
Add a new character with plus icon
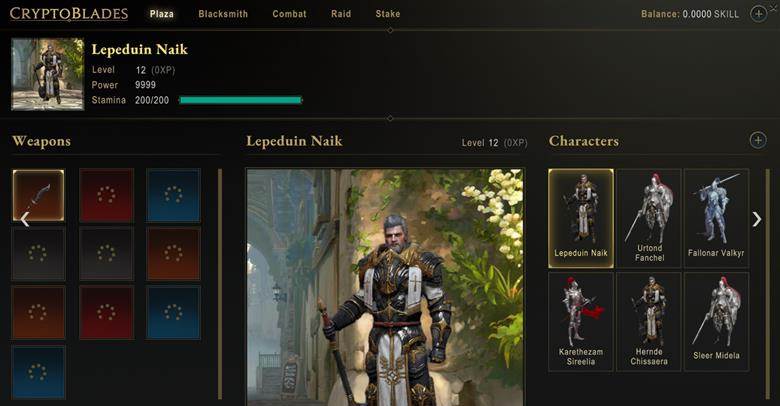758,140
